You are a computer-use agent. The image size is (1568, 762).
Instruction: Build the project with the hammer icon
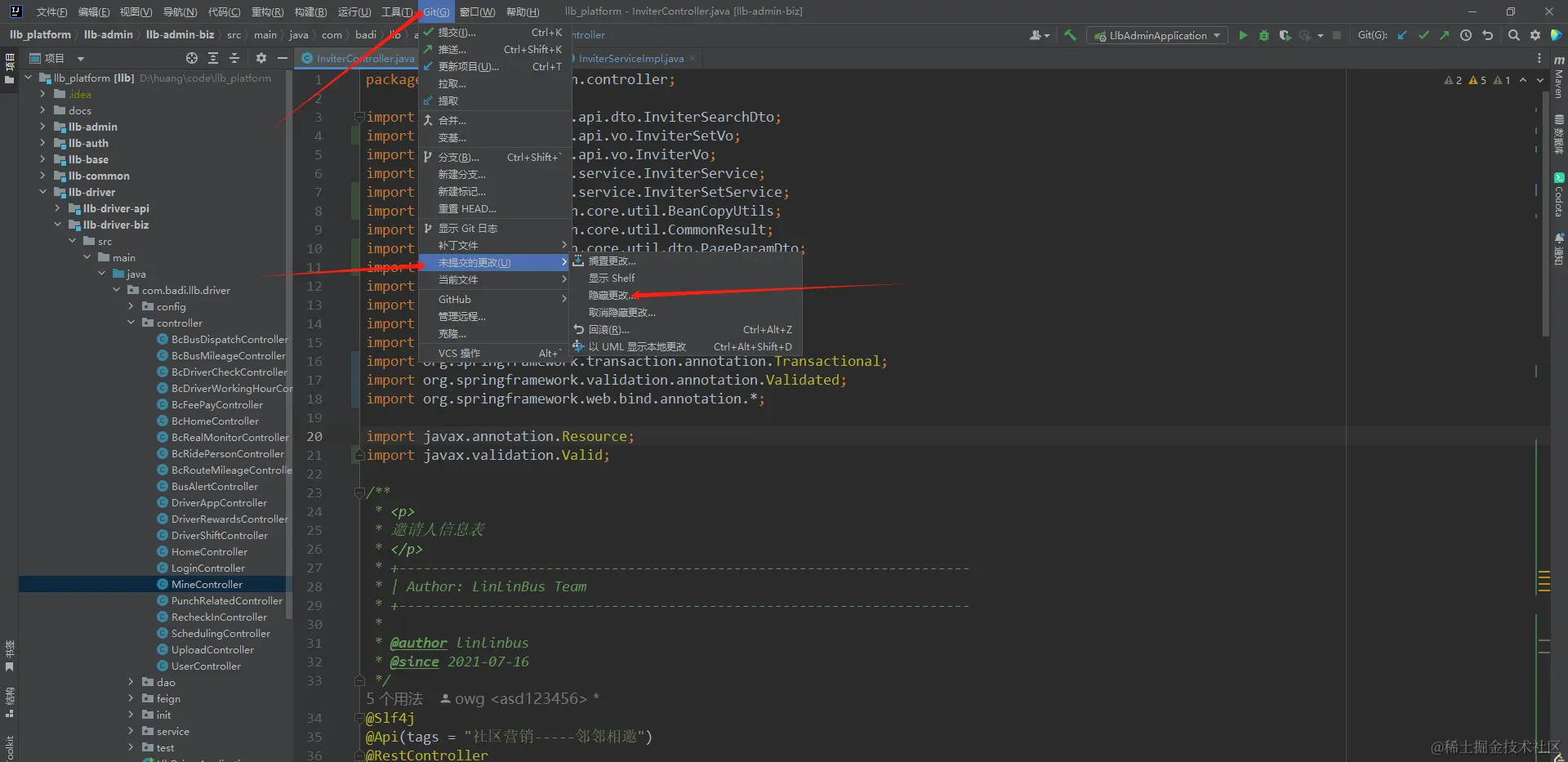pyautogui.click(x=1070, y=35)
